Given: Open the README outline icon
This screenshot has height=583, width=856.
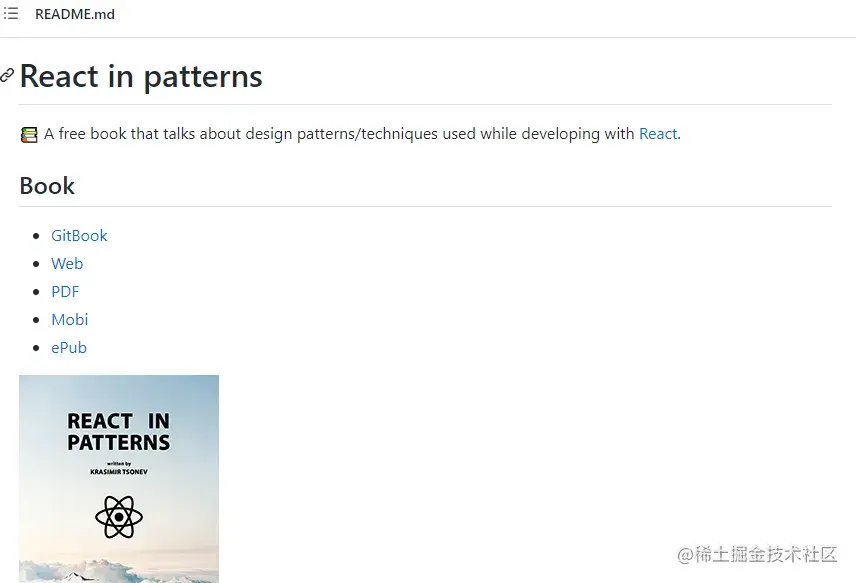Looking at the screenshot, I should pos(11,14).
